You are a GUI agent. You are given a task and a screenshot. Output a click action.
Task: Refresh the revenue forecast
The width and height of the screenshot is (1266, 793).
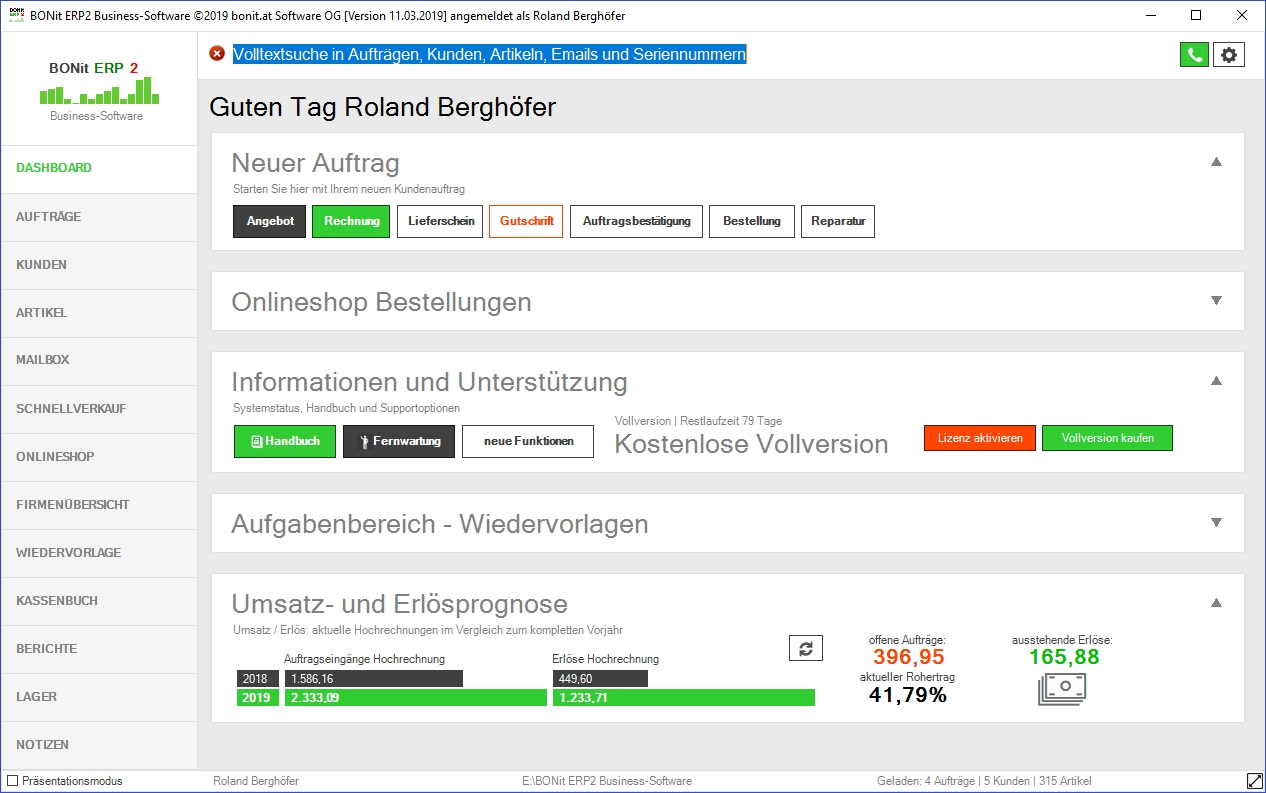point(805,648)
